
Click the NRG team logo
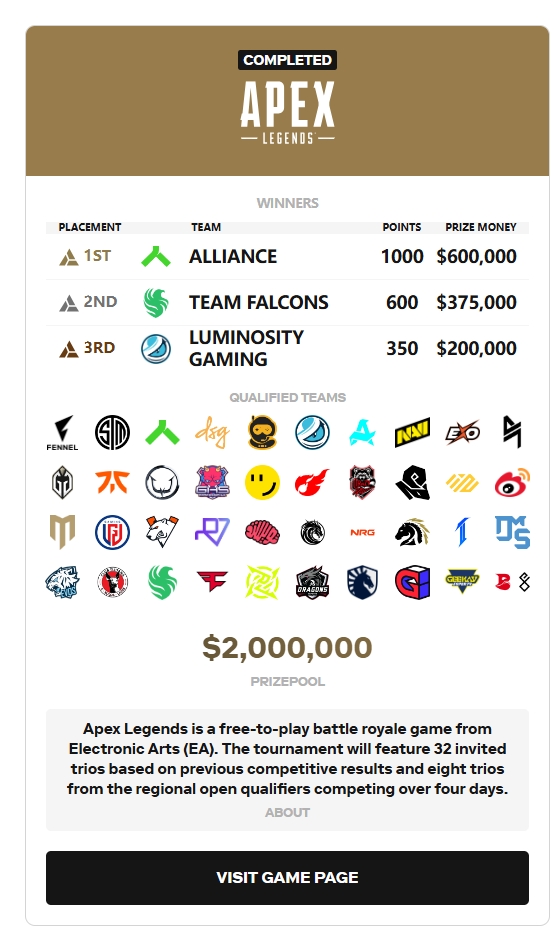362,532
